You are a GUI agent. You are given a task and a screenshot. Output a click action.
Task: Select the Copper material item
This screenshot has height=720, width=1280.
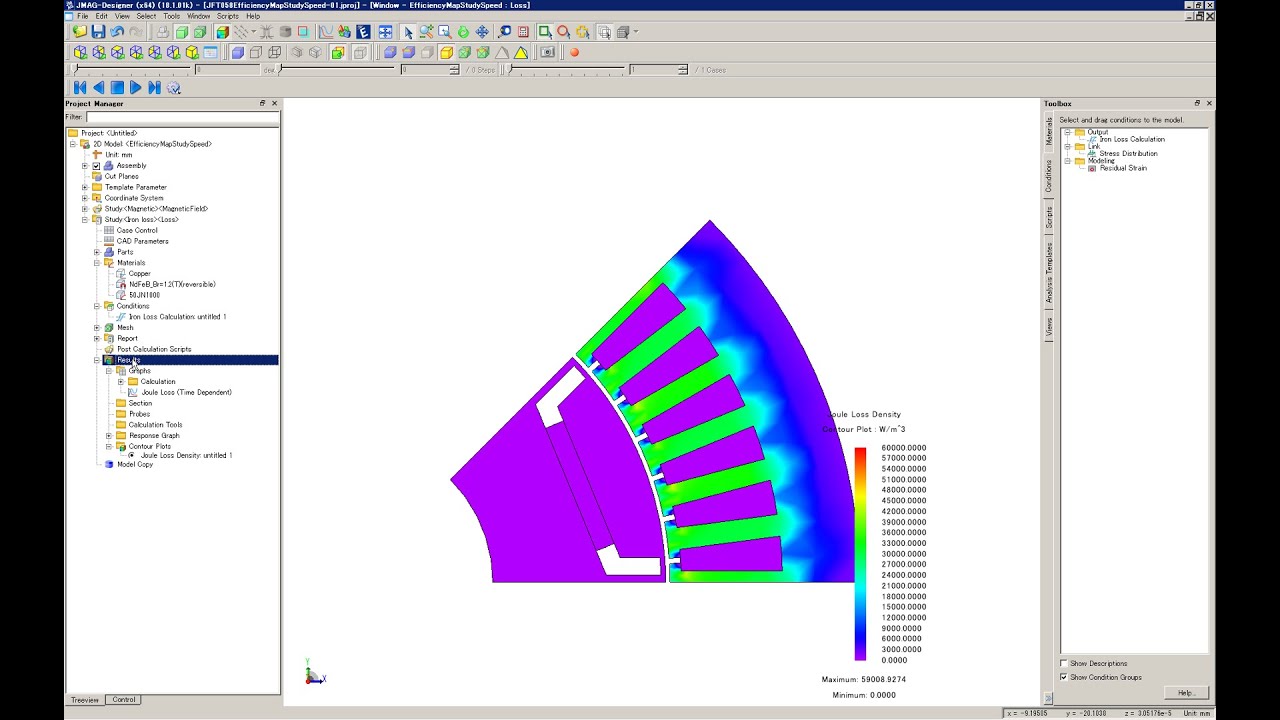point(139,273)
